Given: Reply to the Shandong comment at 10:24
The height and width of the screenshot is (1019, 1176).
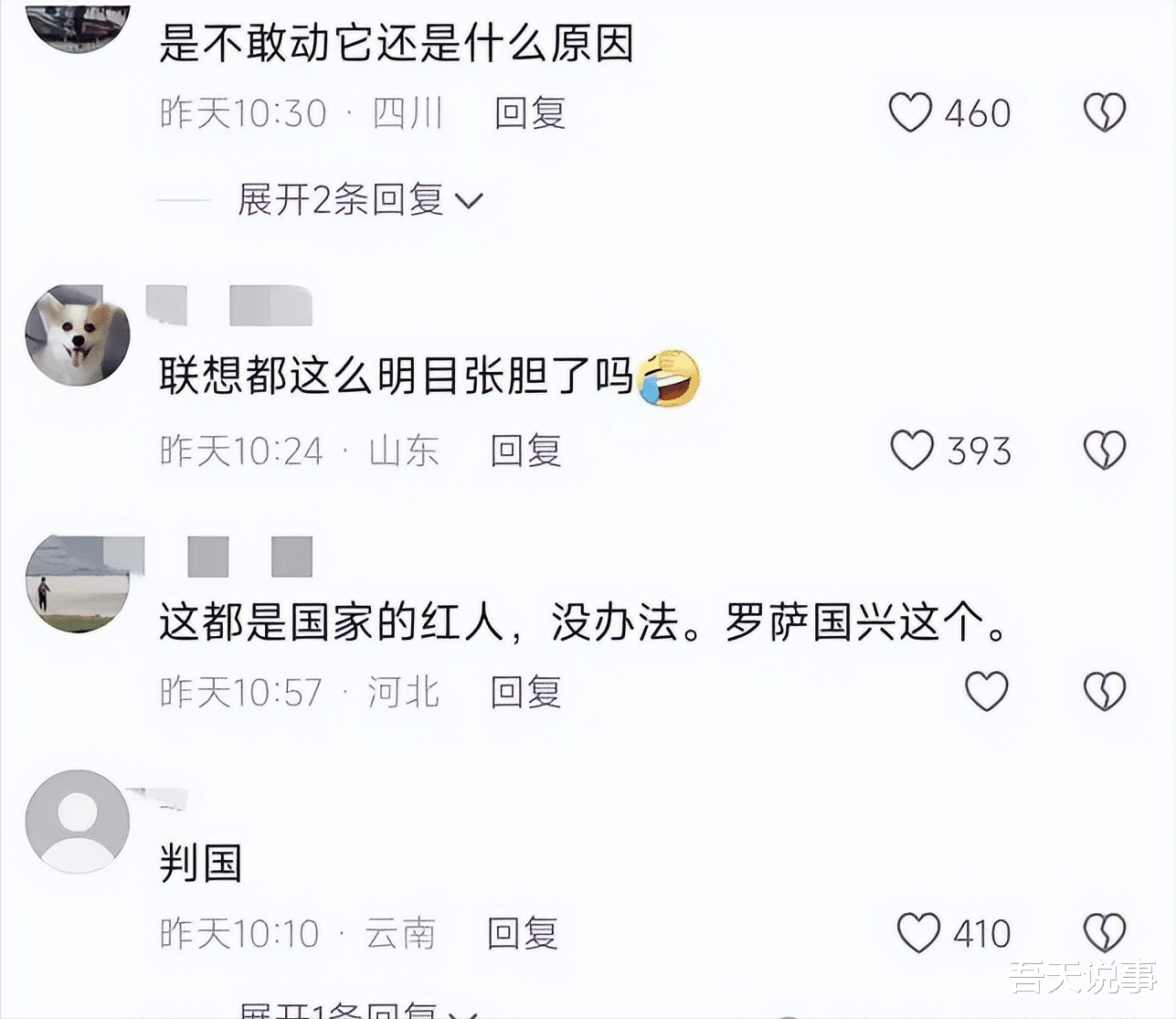Looking at the screenshot, I should tap(525, 451).
